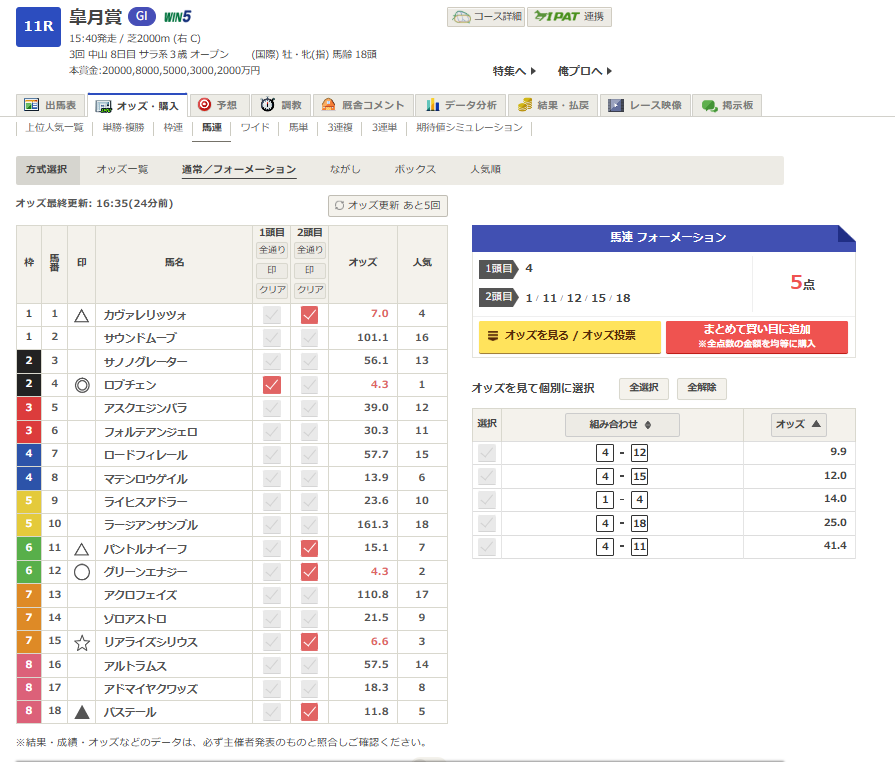Expand the 俺プロへ menu arrow
This screenshot has height=762, width=895.
click(x=585, y=71)
